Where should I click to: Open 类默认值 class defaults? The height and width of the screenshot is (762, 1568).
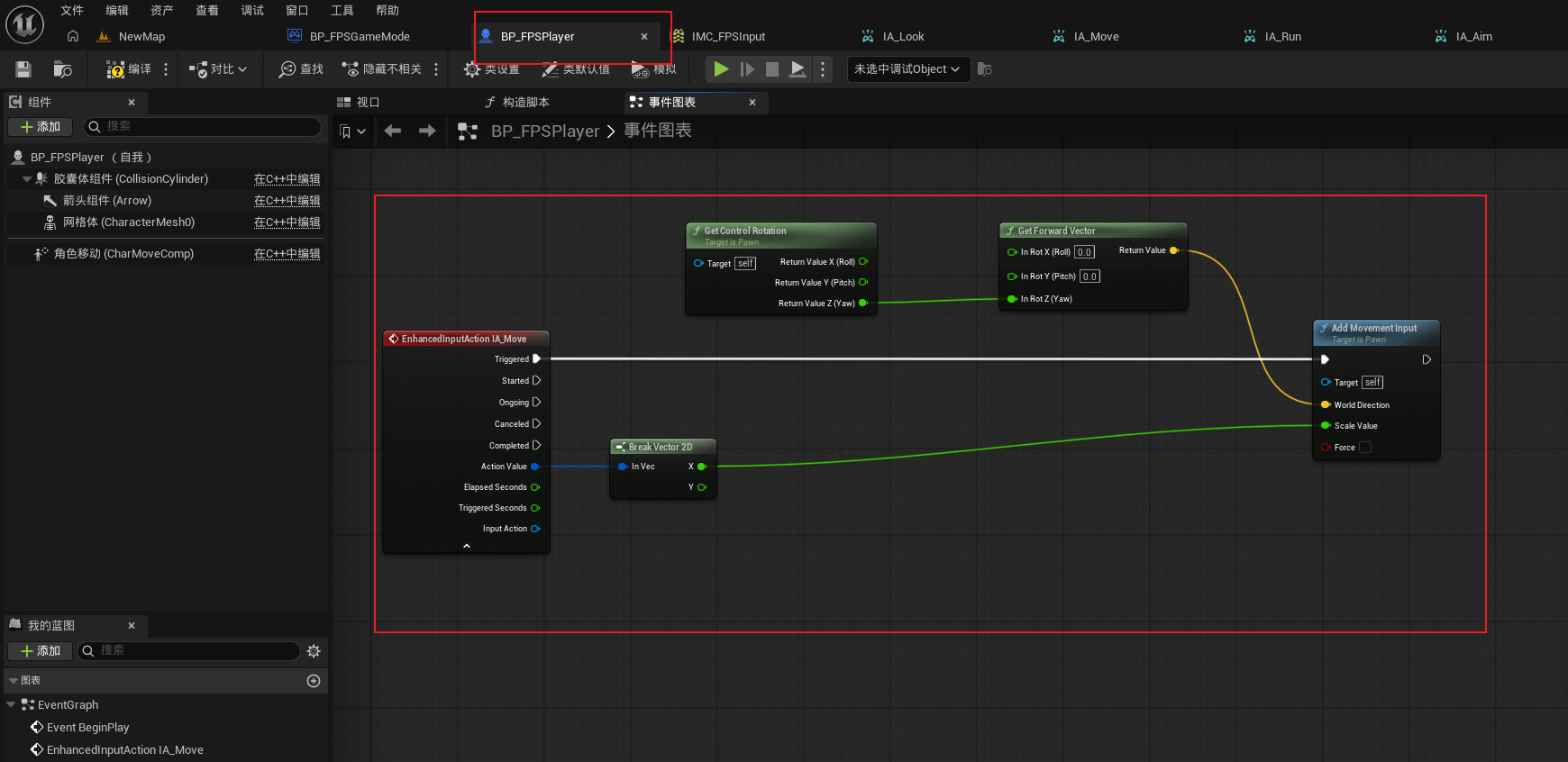[576, 69]
